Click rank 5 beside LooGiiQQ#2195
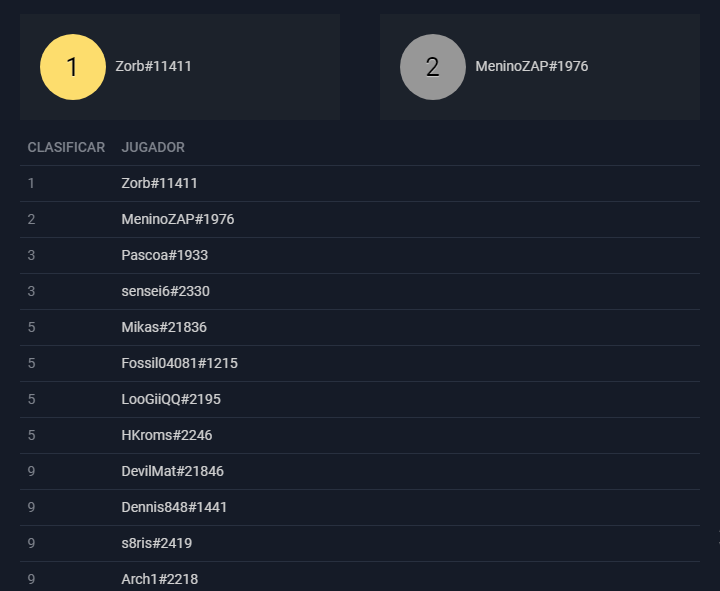The image size is (720, 591). (31, 399)
